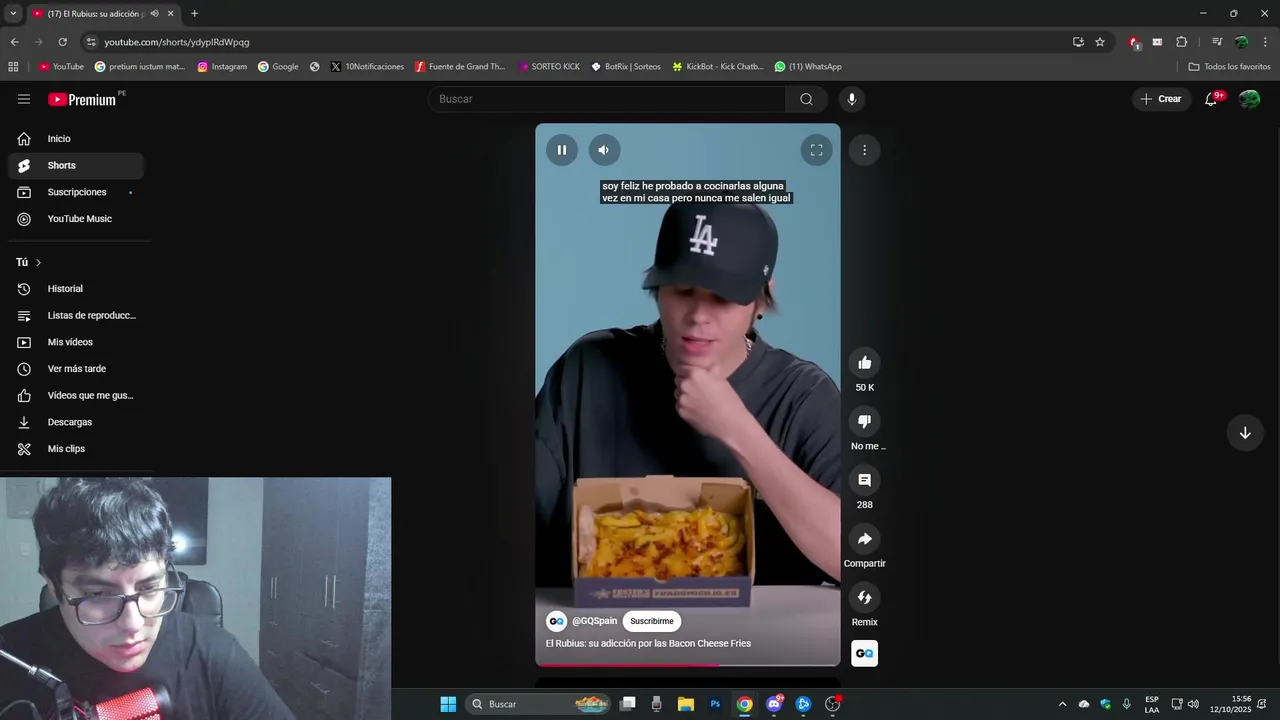Open the Chrome three-dot menu
This screenshot has height=720, width=1280.
(1266, 42)
